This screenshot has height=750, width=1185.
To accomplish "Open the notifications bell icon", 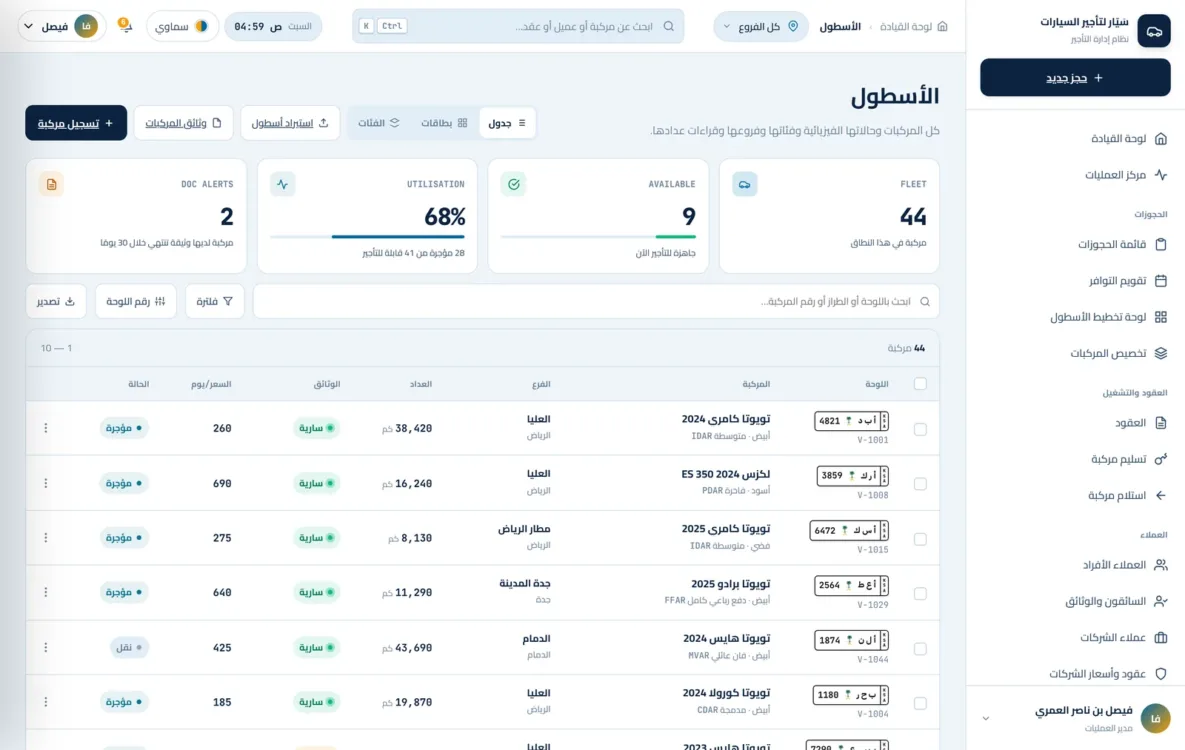I will click(125, 26).
